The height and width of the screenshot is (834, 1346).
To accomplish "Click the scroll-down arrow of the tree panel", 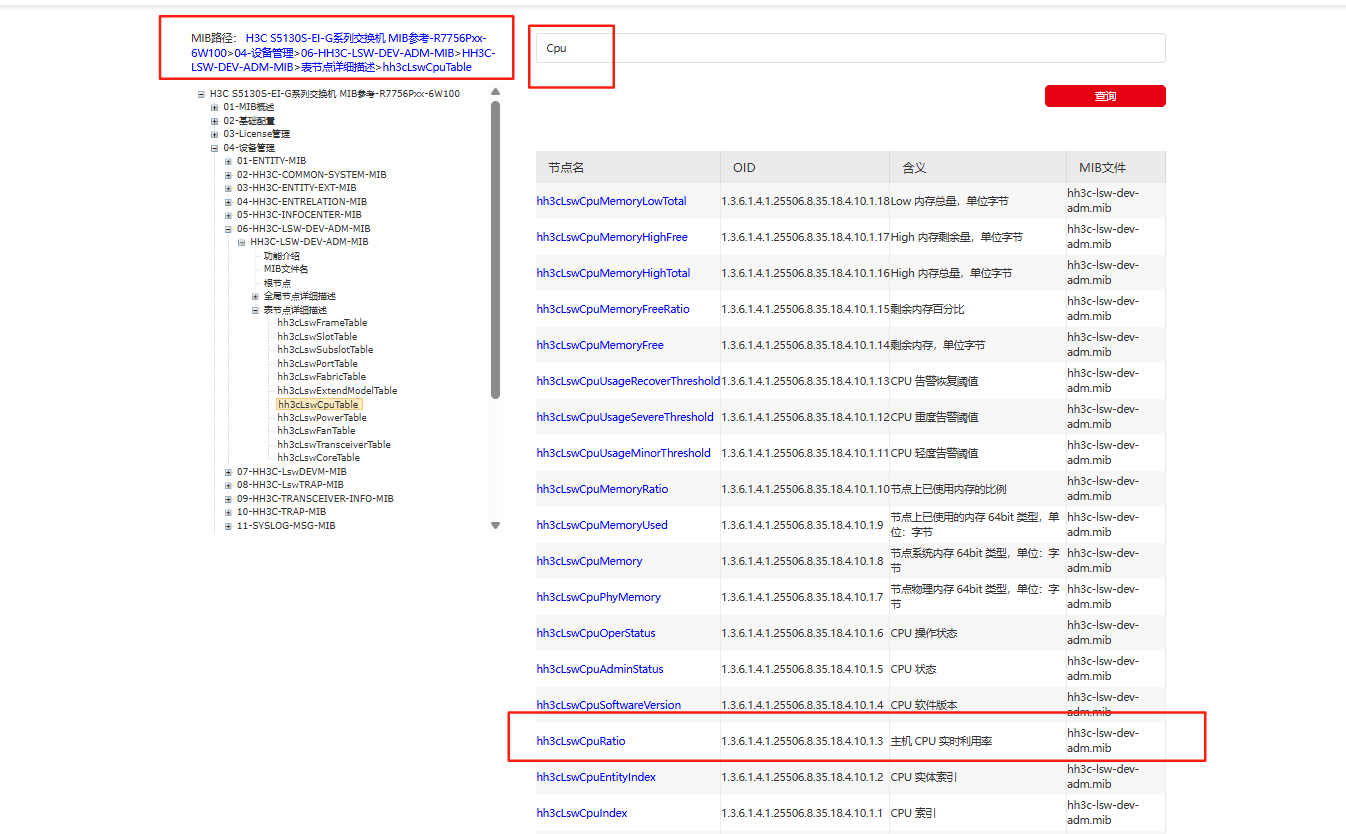I will pyautogui.click(x=495, y=525).
